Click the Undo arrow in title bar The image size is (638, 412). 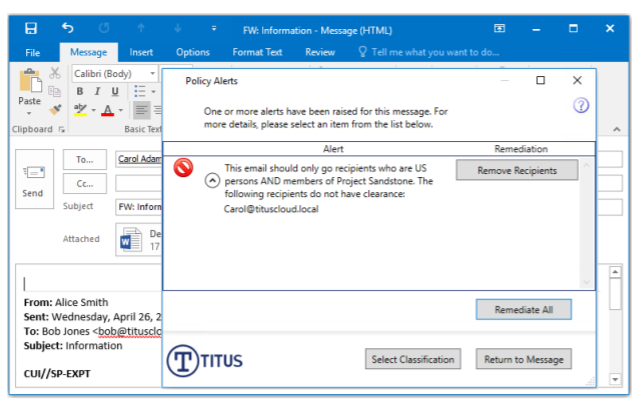(68, 28)
